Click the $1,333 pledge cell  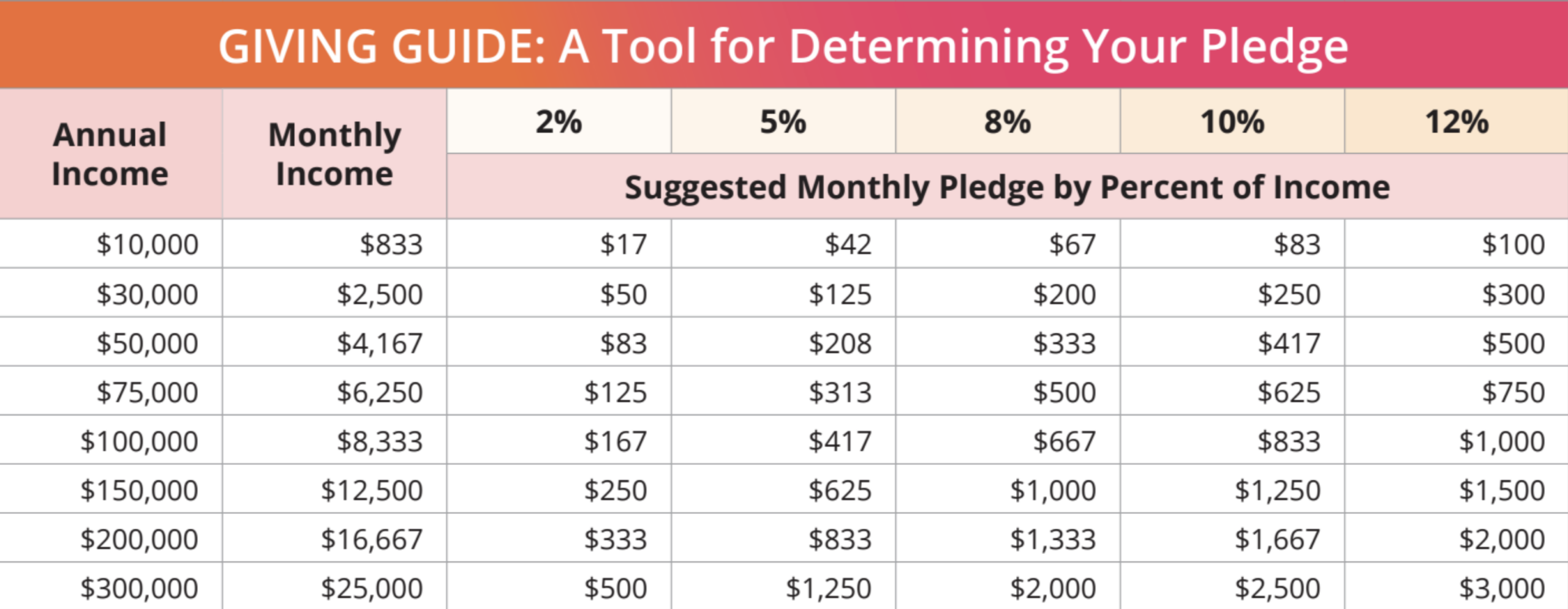click(x=1052, y=539)
